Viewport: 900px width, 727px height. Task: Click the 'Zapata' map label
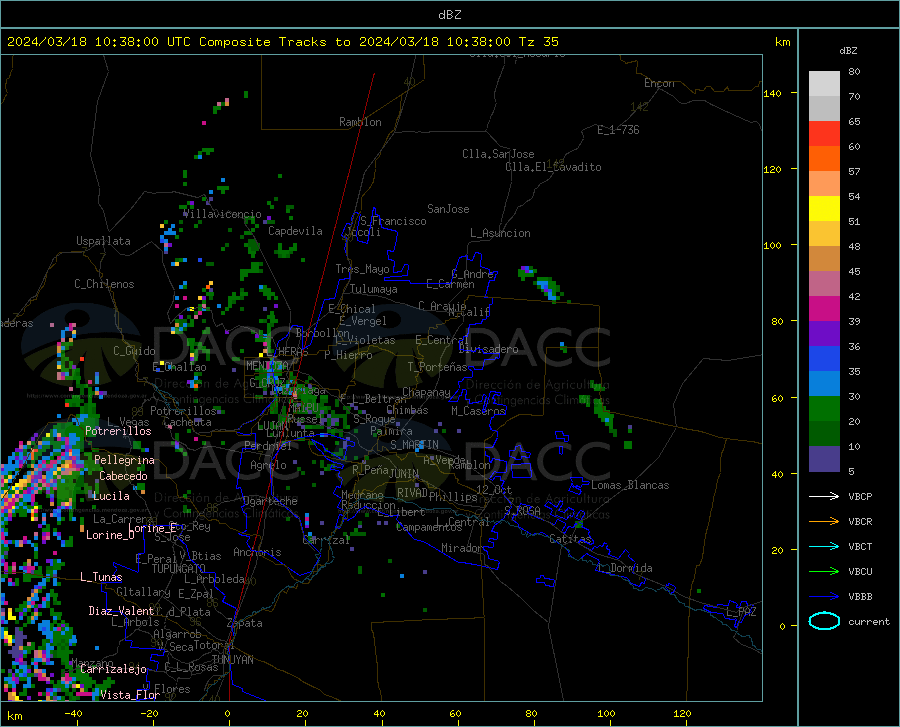[x=245, y=623]
